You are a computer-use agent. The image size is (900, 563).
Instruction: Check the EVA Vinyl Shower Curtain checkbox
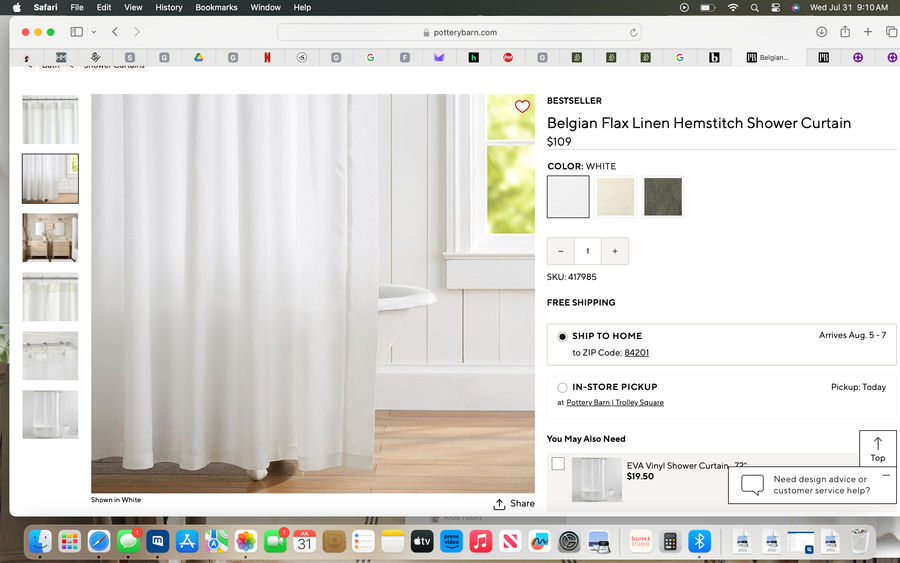[x=558, y=463]
